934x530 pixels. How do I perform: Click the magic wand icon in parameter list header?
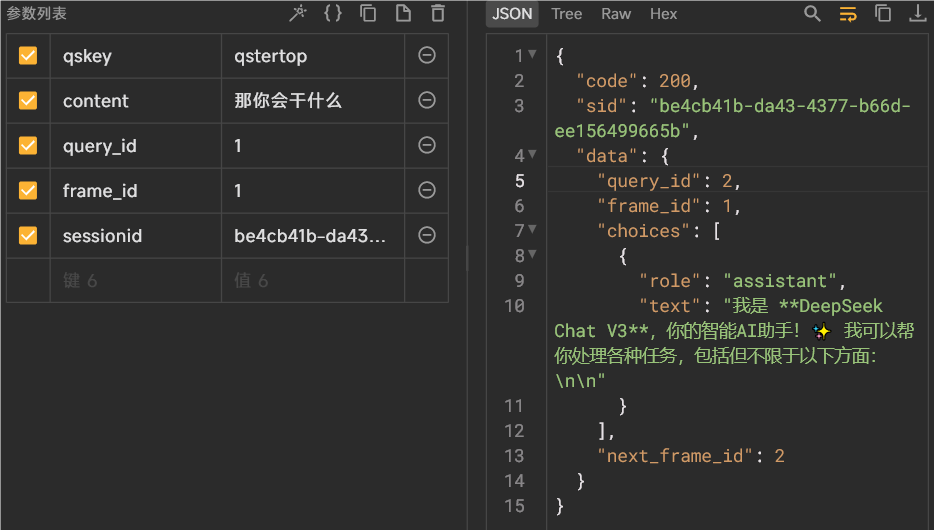click(x=298, y=13)
